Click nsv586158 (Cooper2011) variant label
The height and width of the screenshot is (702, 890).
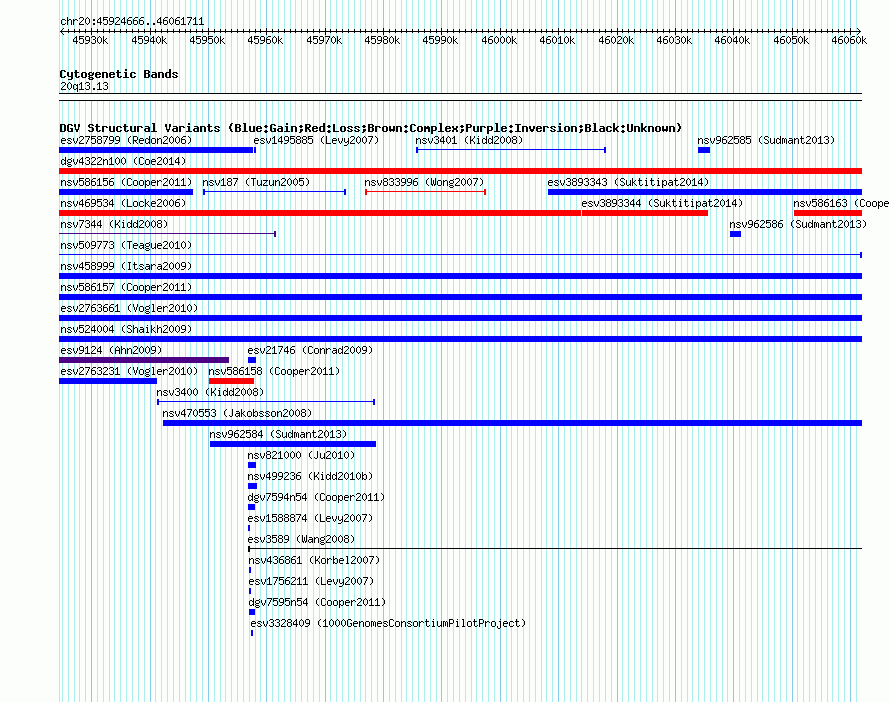click(274, 371)
